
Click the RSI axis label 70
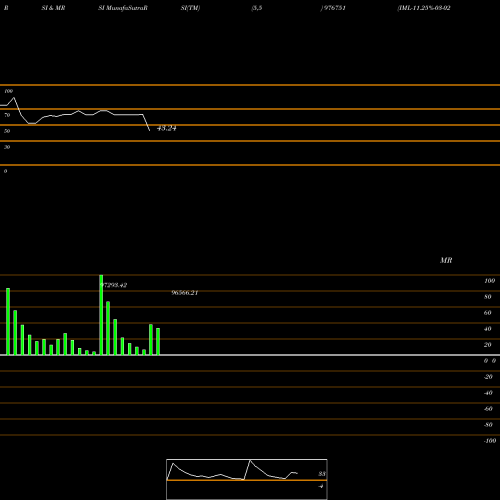(7, 115)
